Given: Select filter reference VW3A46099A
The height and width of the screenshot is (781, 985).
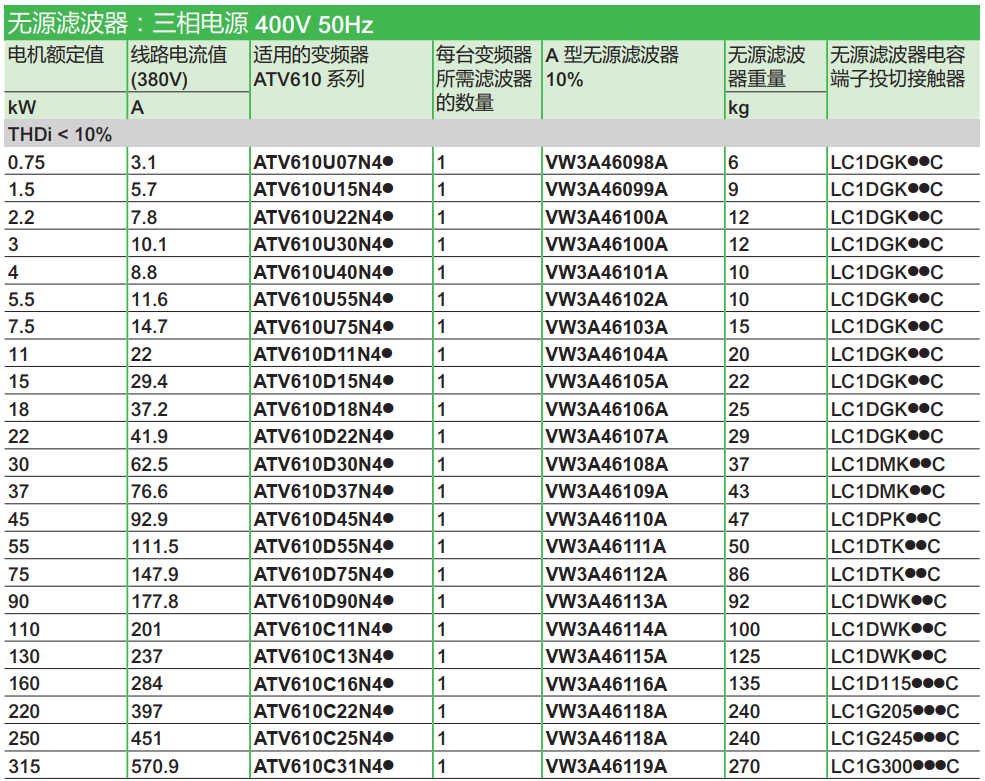Looking at the screenshot, I should pos(606,189).
